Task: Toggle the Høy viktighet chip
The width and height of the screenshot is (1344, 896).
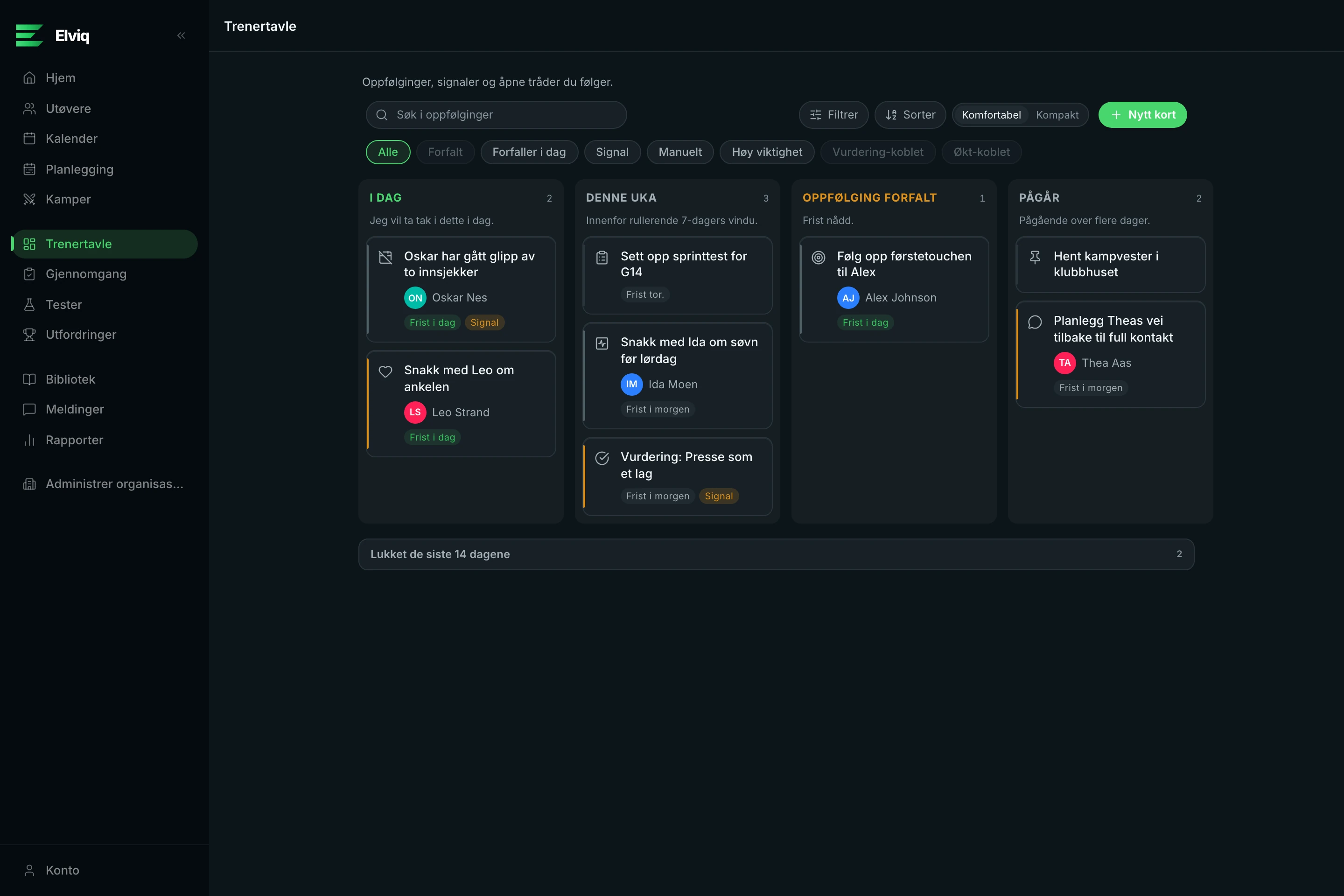Action: 767,152
